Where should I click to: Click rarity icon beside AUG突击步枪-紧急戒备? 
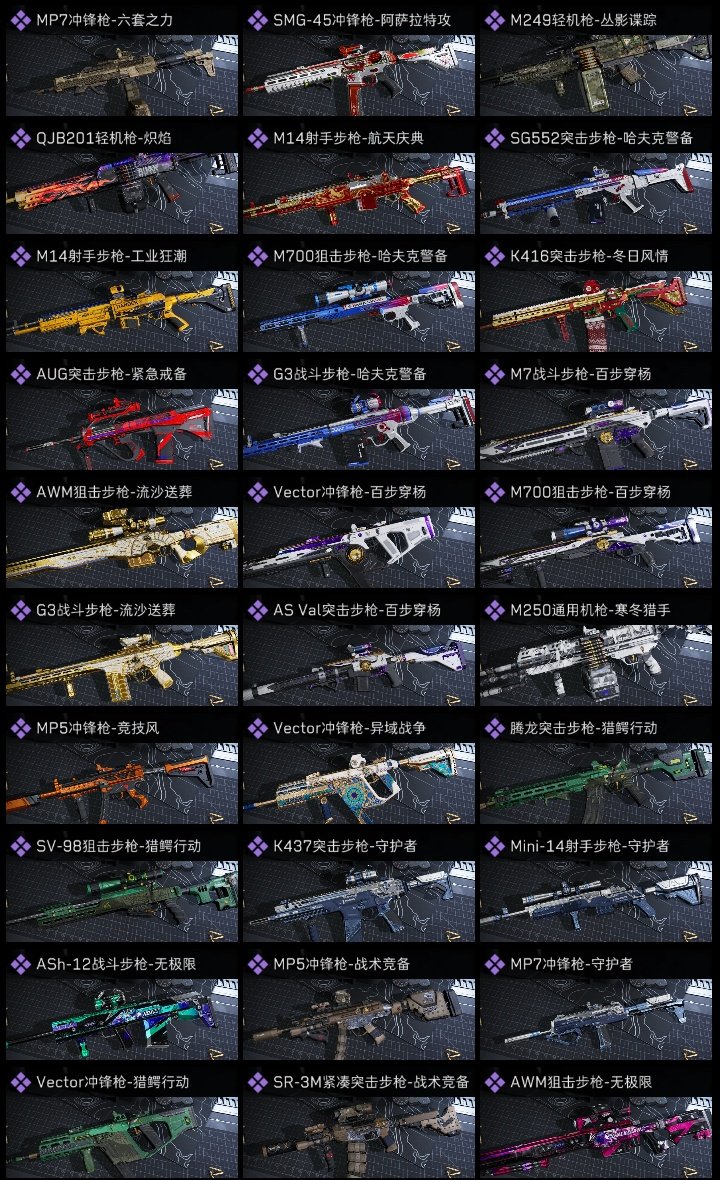[20, 374]
